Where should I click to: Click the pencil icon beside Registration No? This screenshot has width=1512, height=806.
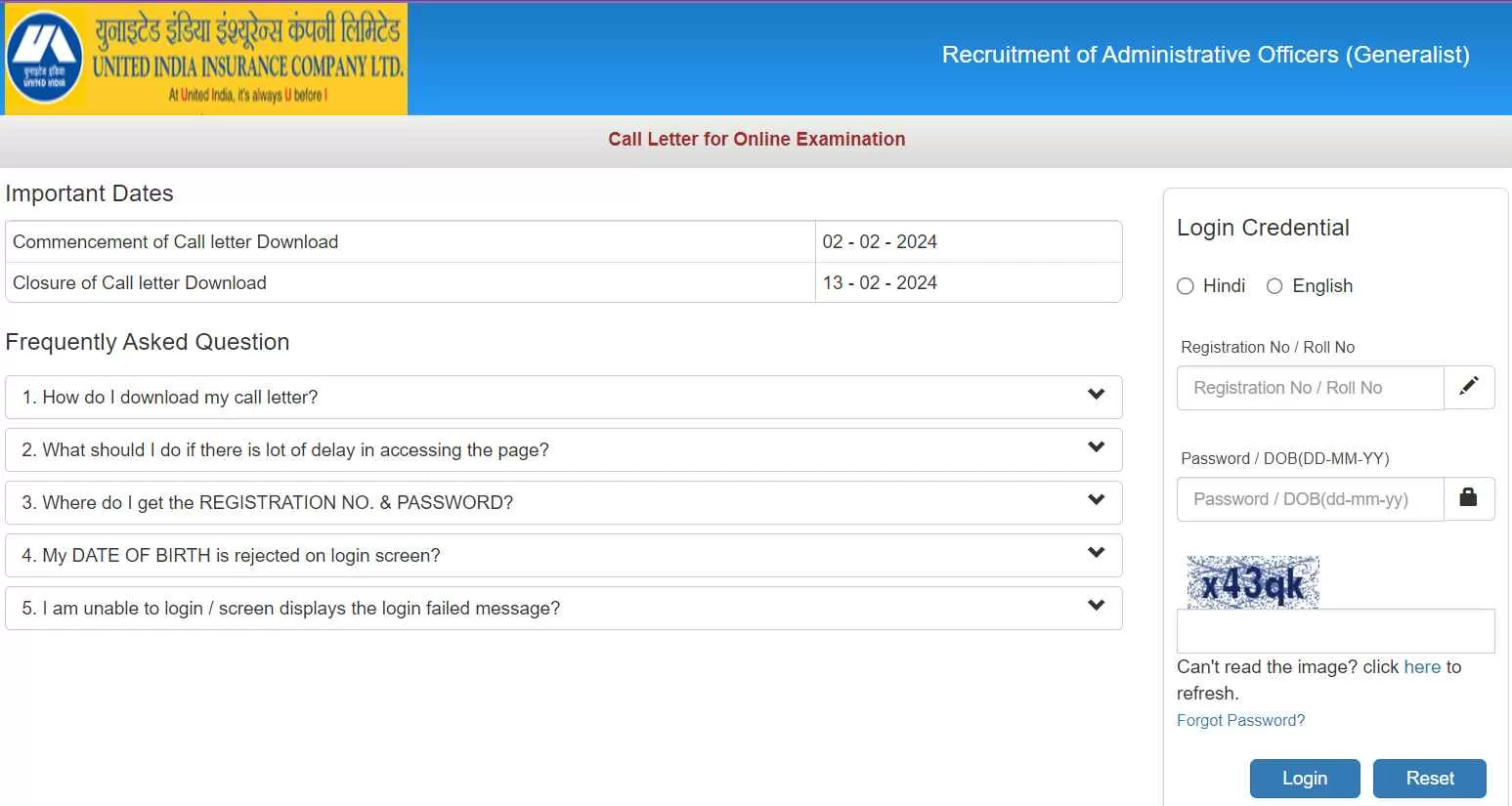click(x=1468, y=387)
